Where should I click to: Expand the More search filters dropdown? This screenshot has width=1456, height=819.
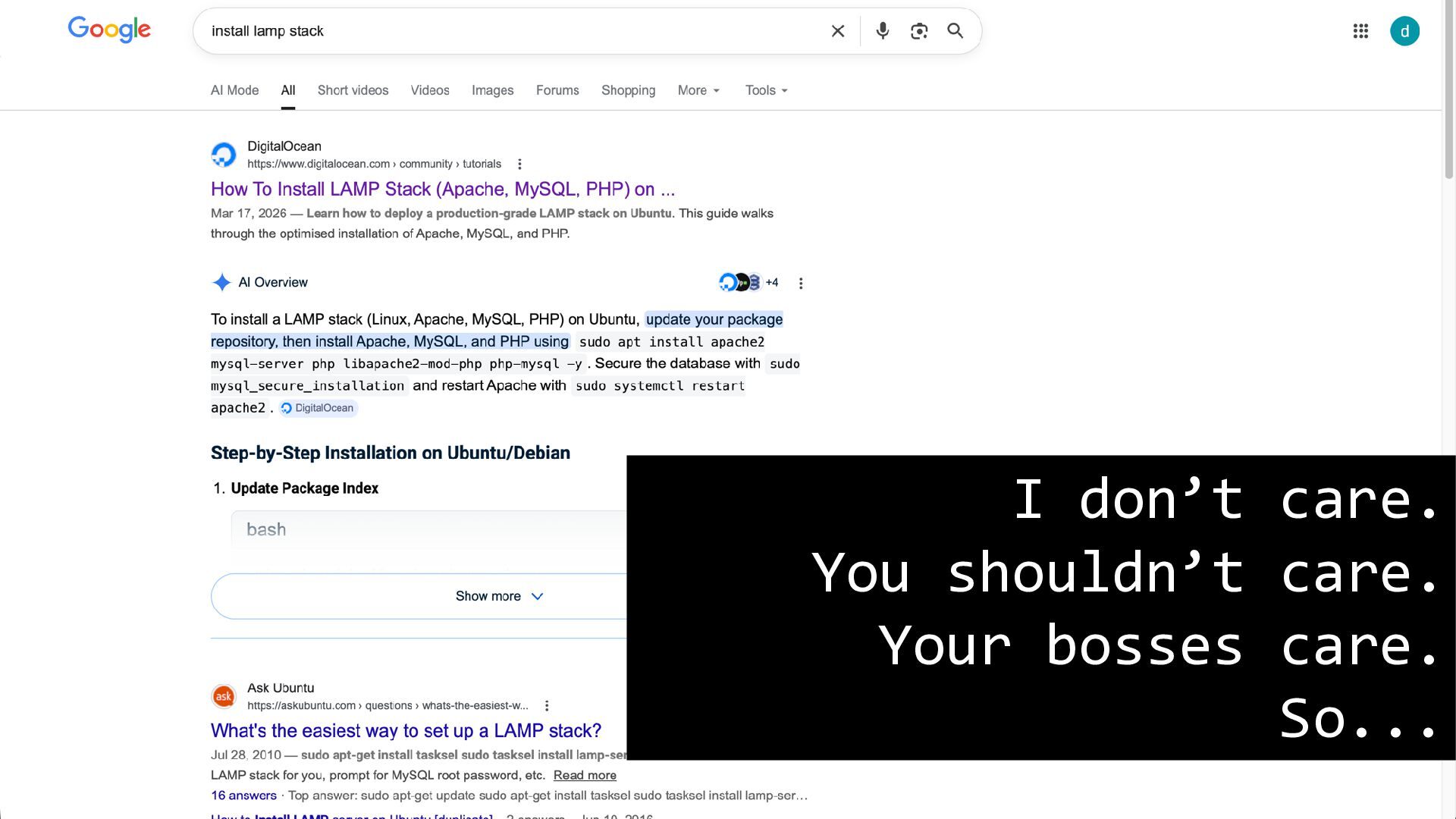(698, 90)
